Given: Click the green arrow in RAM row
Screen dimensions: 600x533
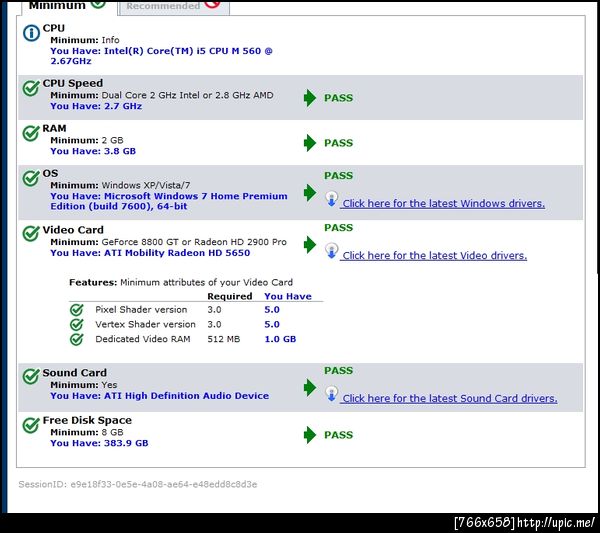Looking at the screenshot, I should coord(310,143).
